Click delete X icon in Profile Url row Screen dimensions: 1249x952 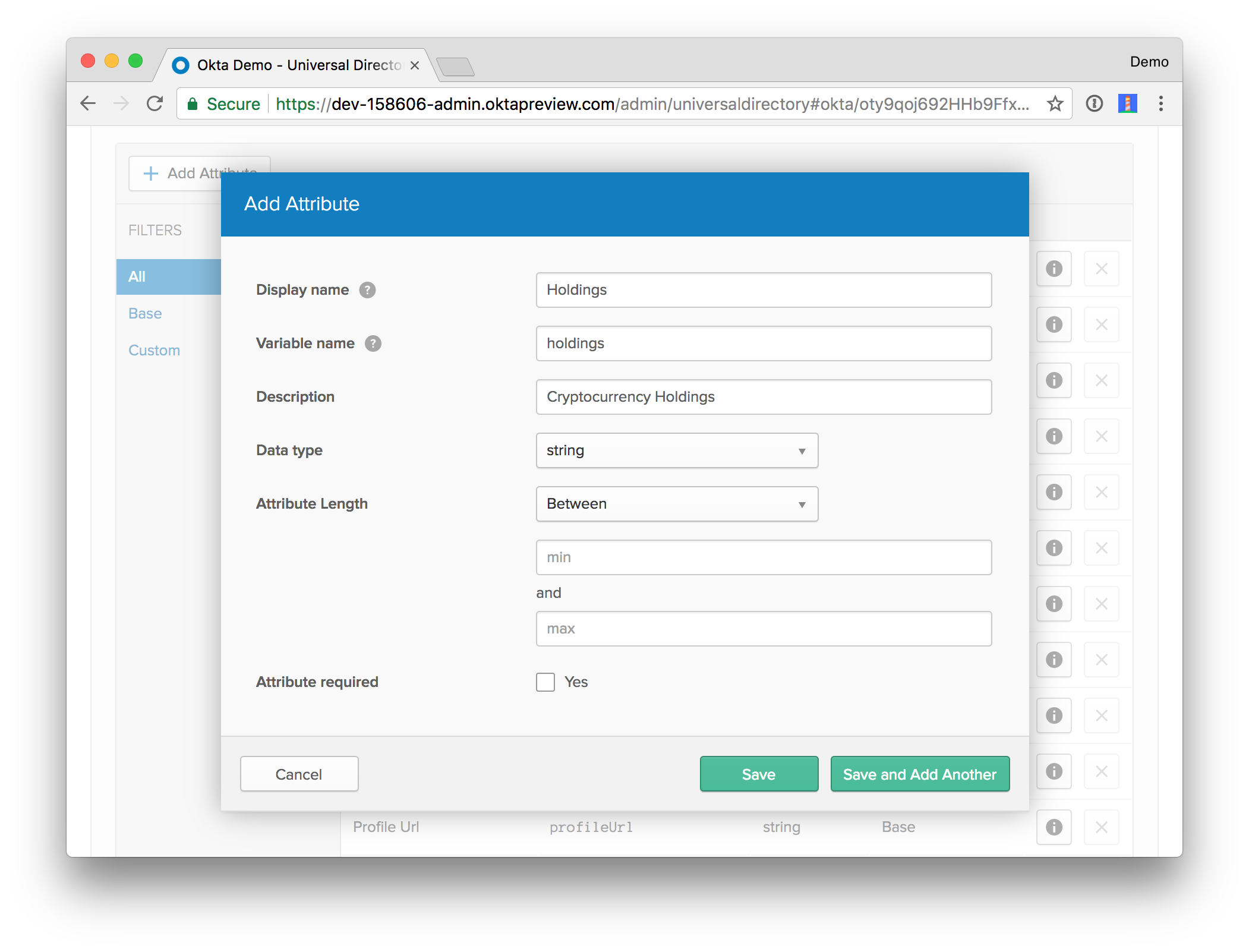pos(1101,827)
